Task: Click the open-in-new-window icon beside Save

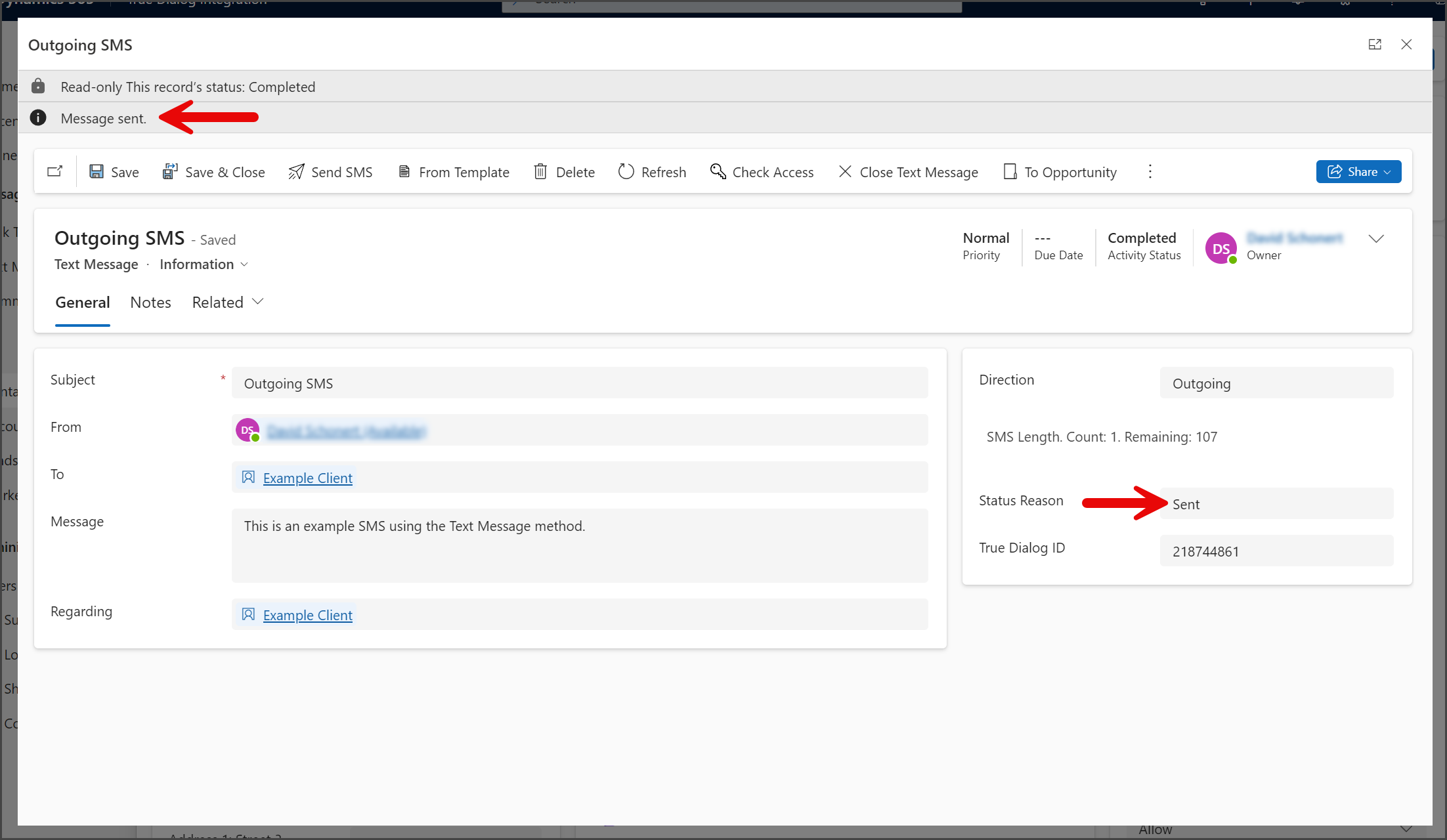Action: 55,171
